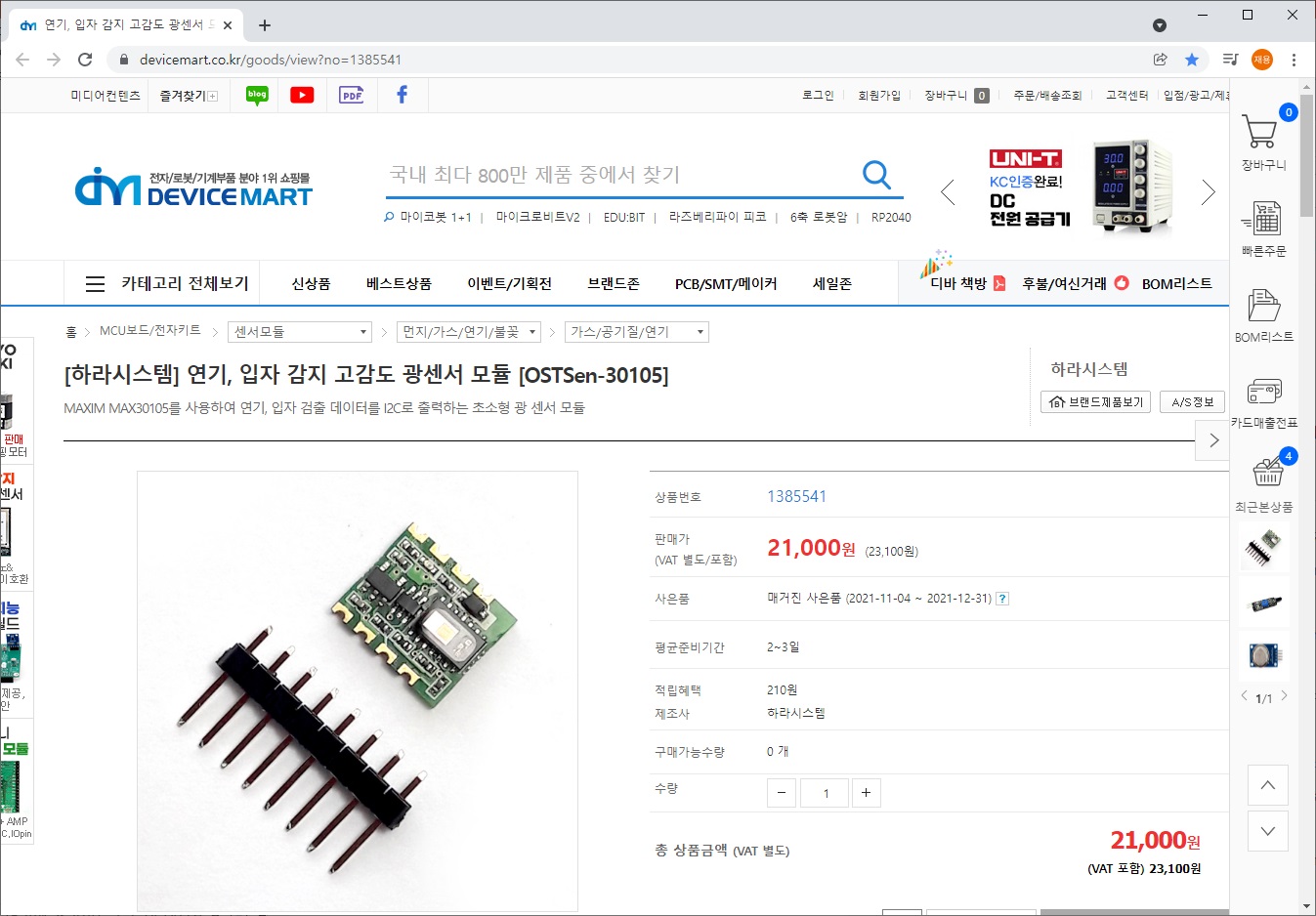Open the YouTube icon link

coord(302,95)
